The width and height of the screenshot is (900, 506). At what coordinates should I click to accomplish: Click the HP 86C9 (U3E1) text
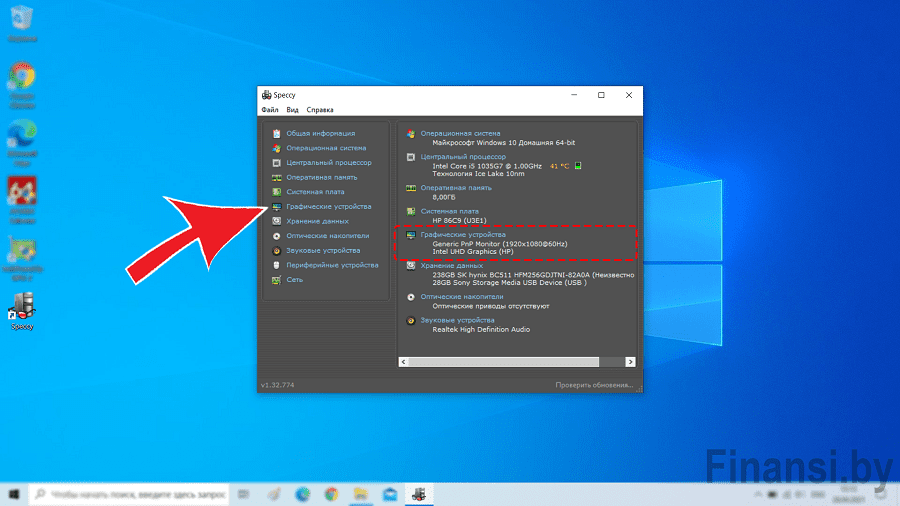(x=459, y=221)
